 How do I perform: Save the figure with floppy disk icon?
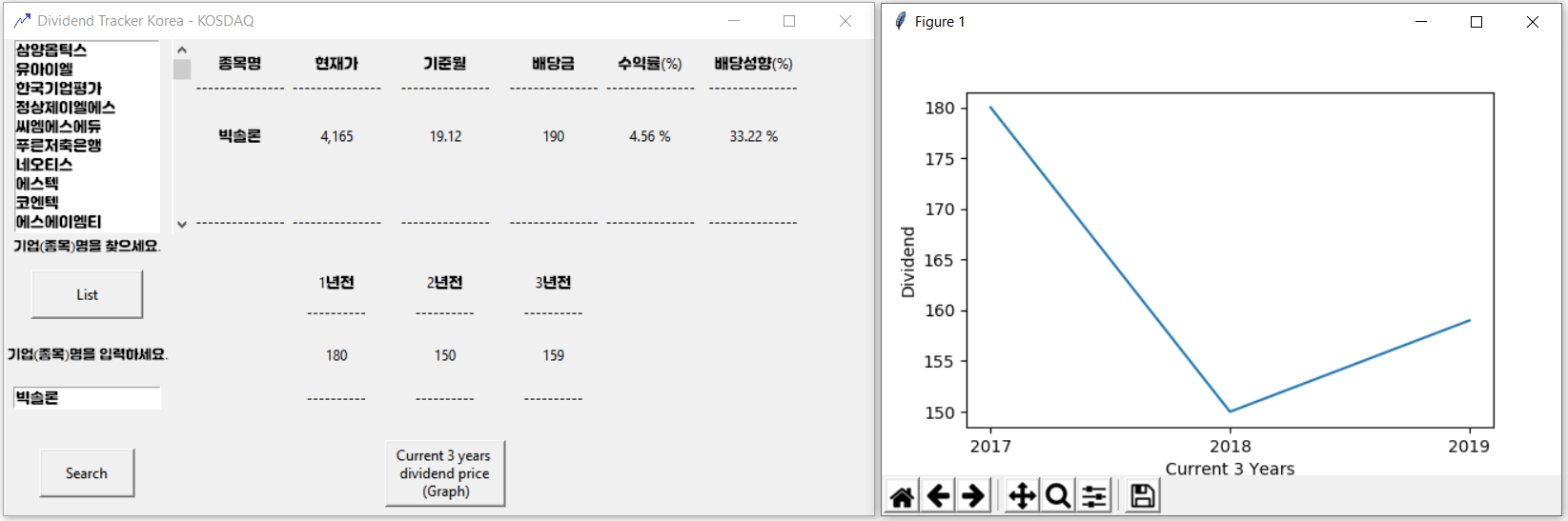click(1142, 496)
